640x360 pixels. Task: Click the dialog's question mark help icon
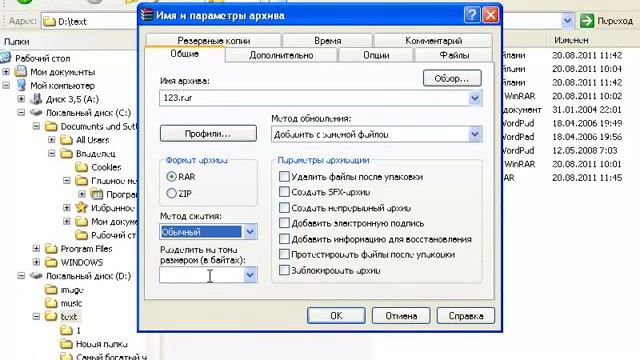point(472,15)
